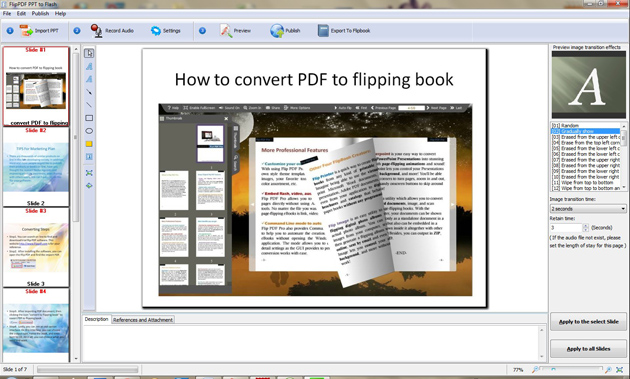Click the fit-to-screen icon in the status bar
Image resolution: width=630 pixels, height=379 pixels.
620,369
